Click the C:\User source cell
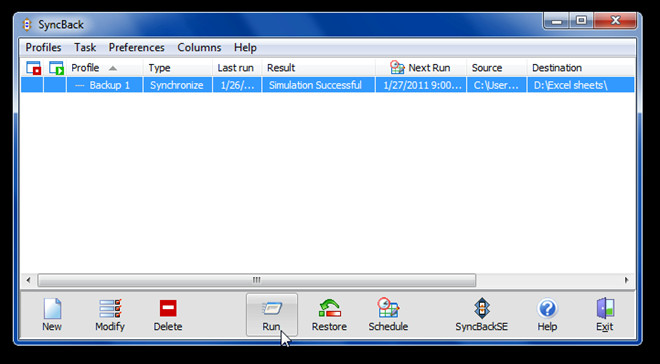 coord(496,85)
